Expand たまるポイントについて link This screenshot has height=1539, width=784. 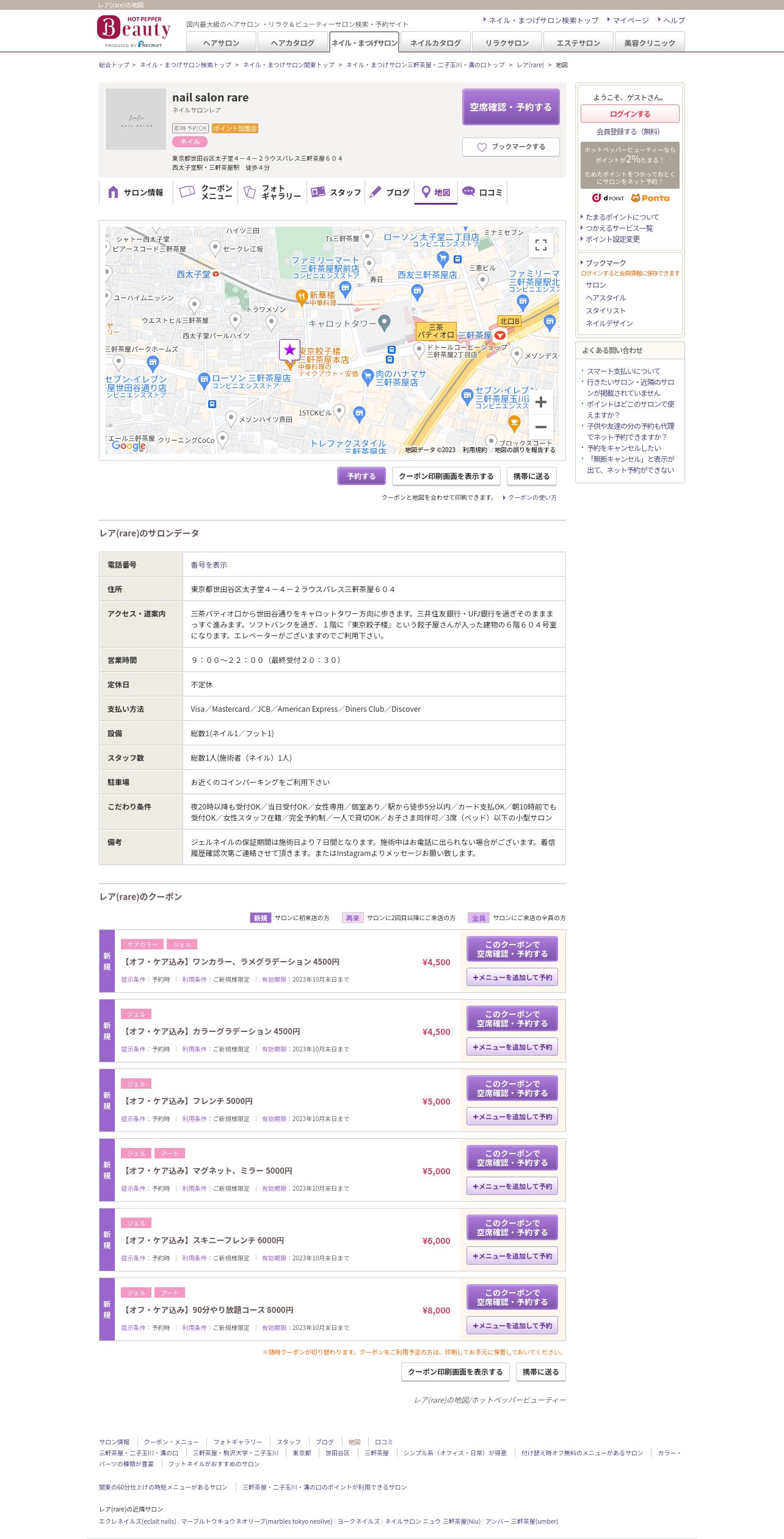[622, 217]
